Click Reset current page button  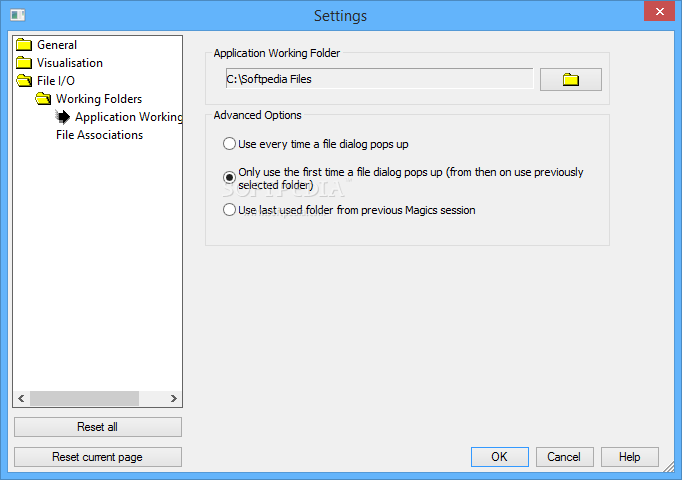98,457
